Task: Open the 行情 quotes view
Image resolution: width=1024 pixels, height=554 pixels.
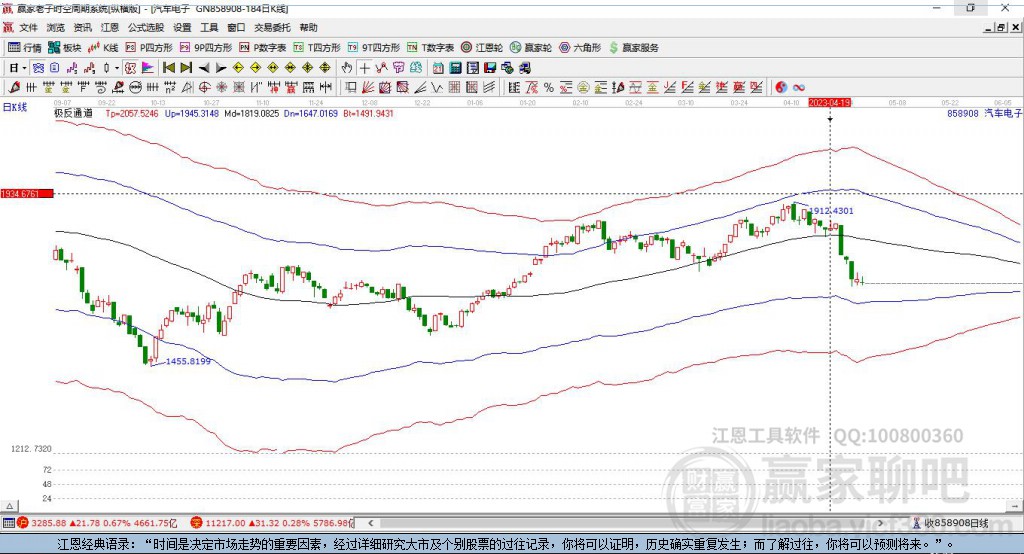Action: (x=25, y=48)
